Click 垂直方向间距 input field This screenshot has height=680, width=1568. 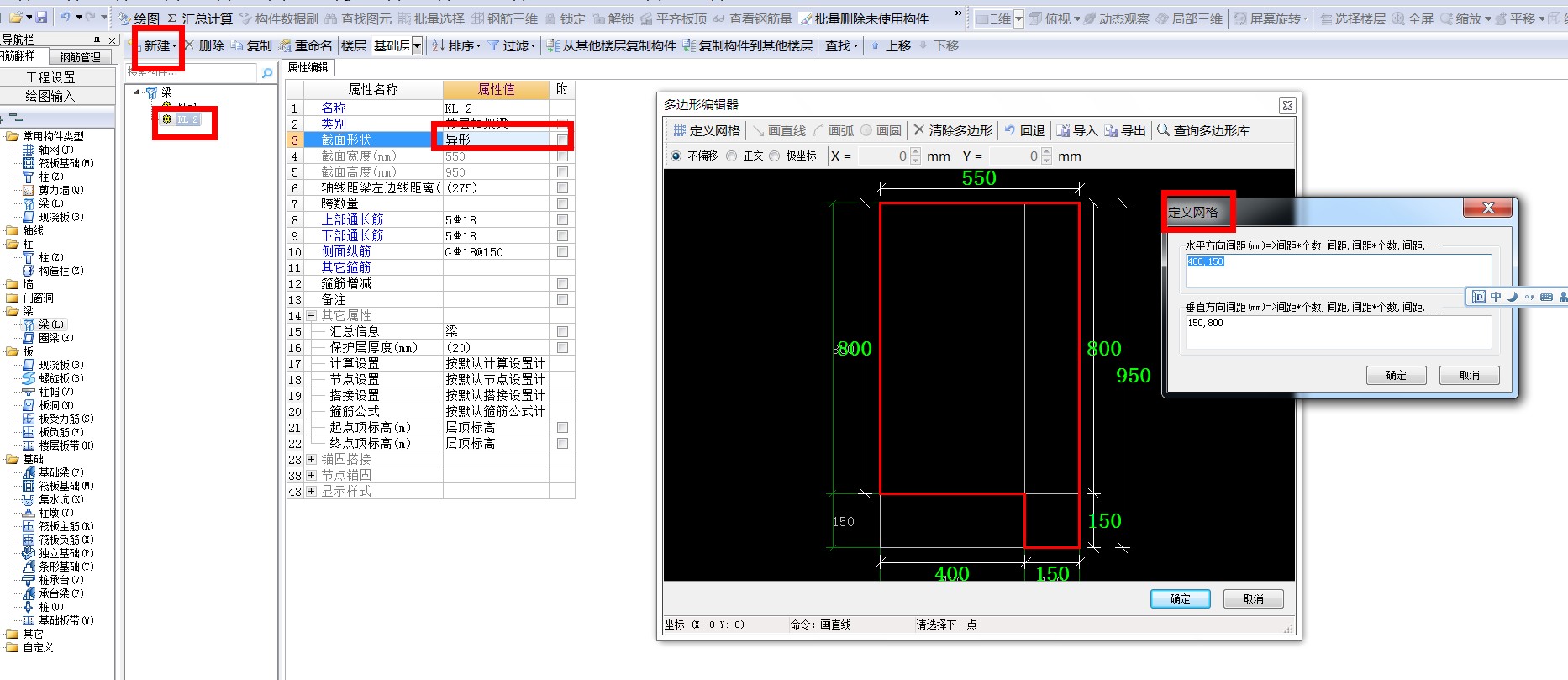1338,332
